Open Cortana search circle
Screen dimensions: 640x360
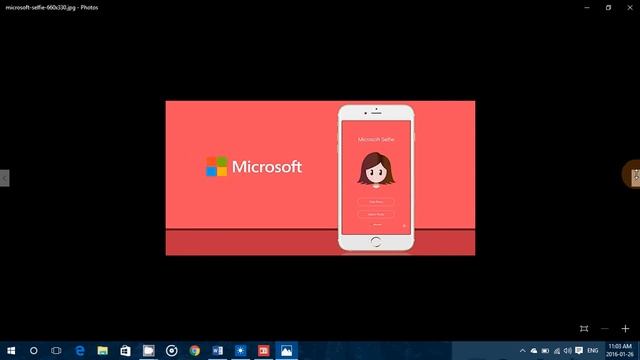pos(33,351)
